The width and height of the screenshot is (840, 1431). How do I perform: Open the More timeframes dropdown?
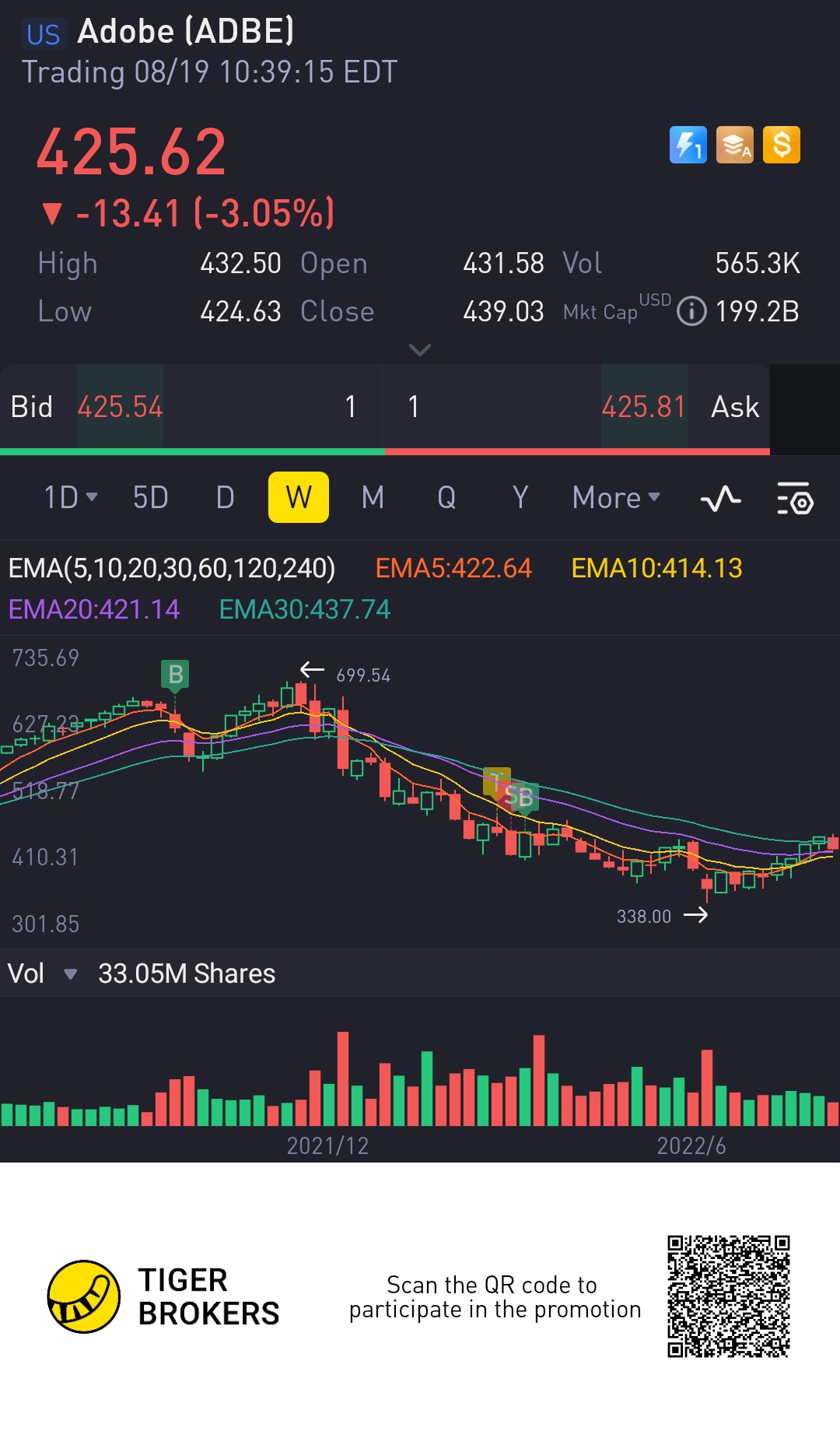(616, 497)
